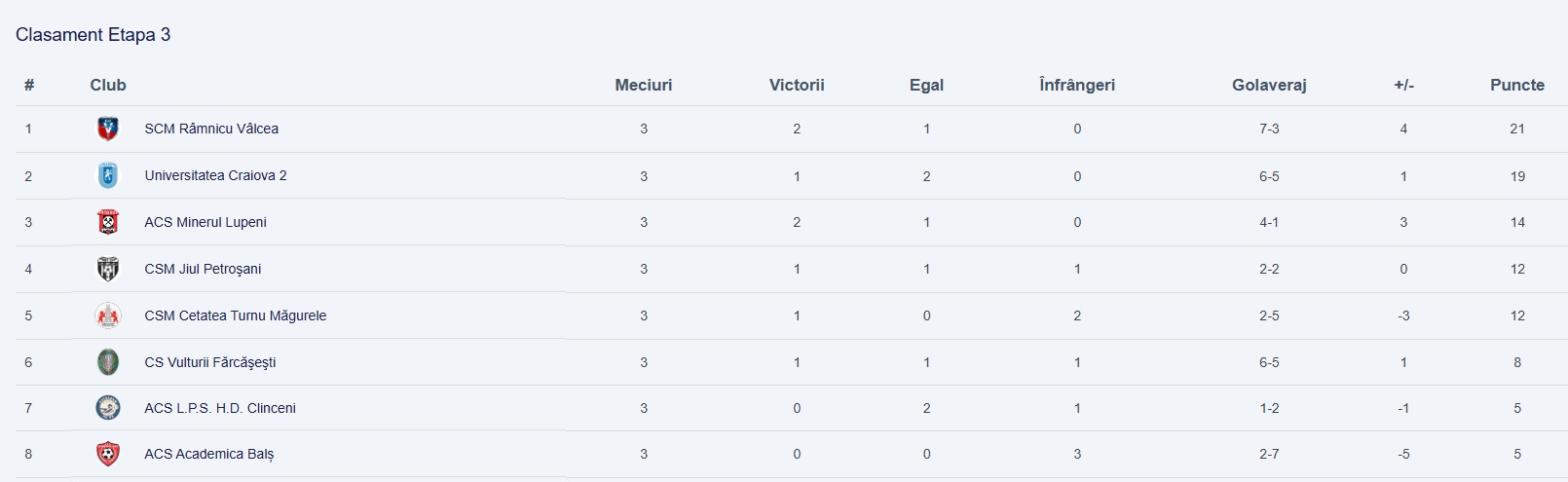Open the SCM Râmnicu Vâlcea team name
The height and width of the screenshot is (482, 1568).
pos(211,129)
